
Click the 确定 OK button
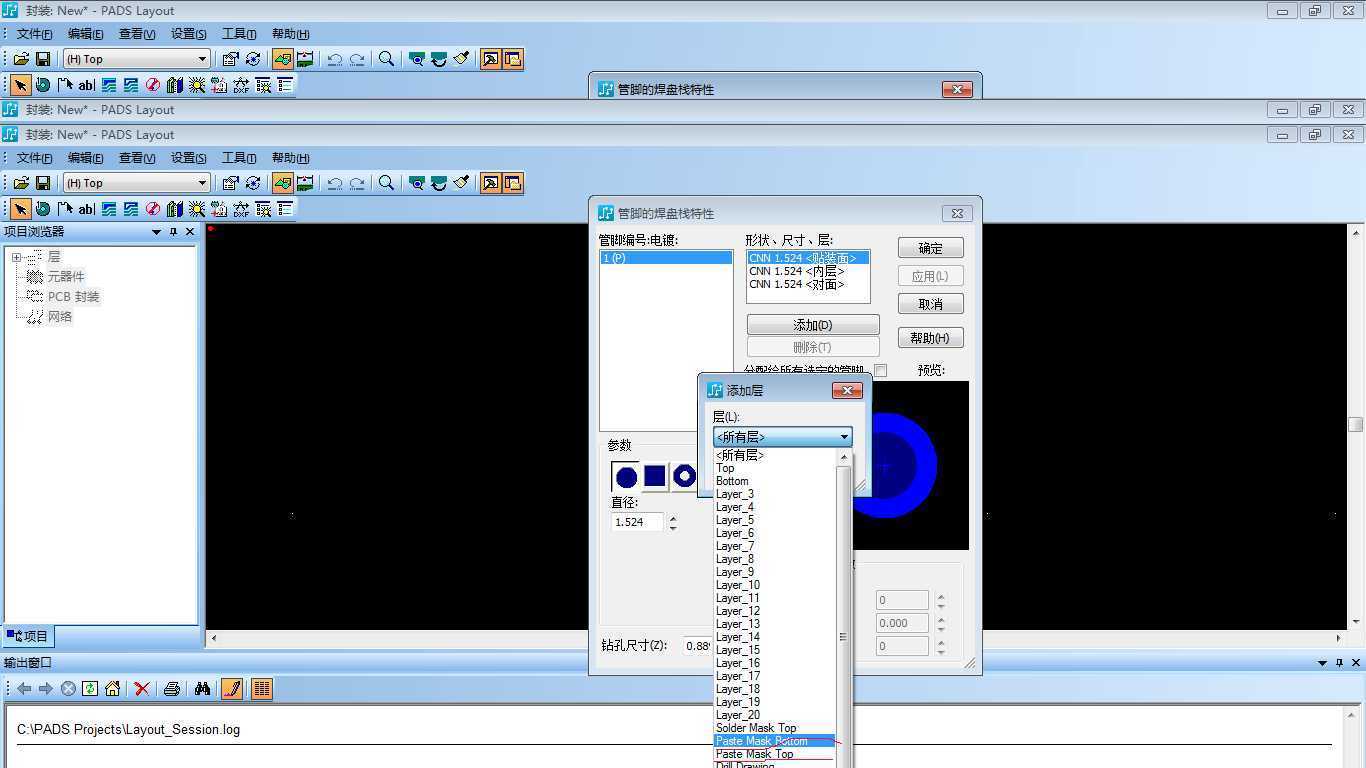[x=930, y=248]
